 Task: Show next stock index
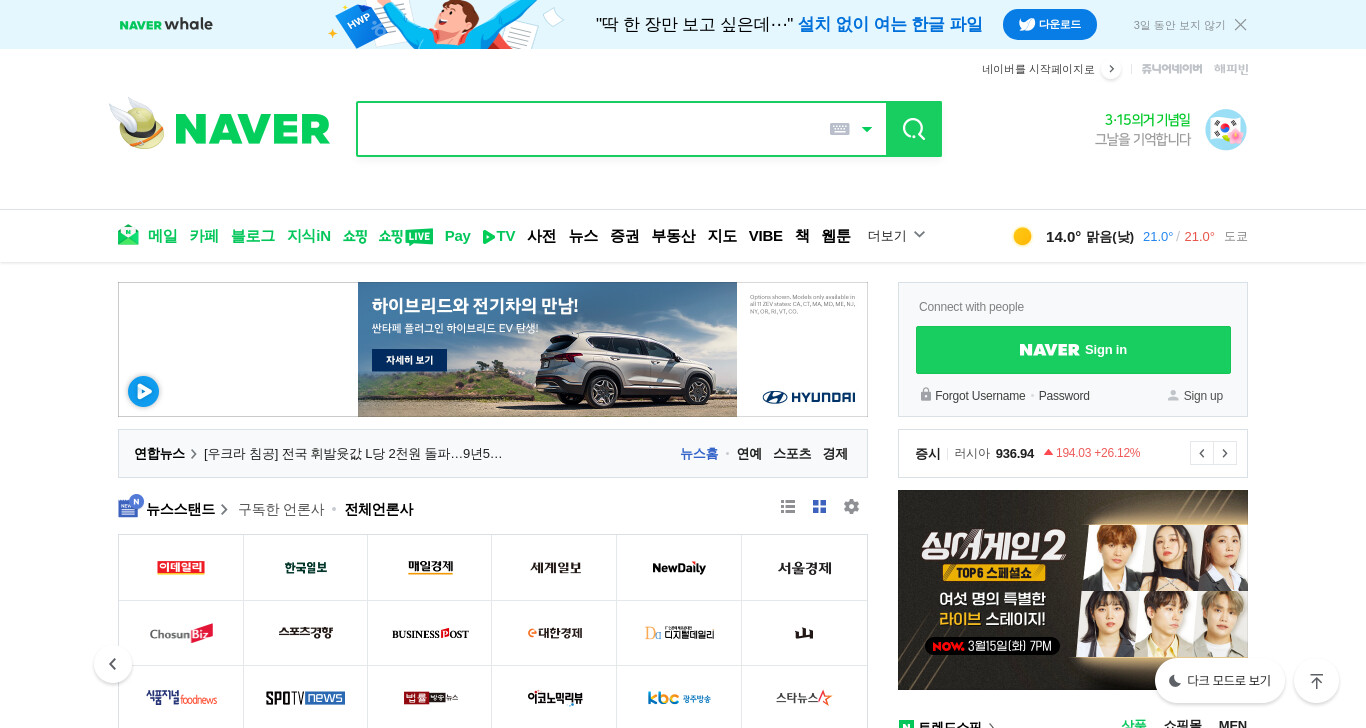[x=1225, y=453]
